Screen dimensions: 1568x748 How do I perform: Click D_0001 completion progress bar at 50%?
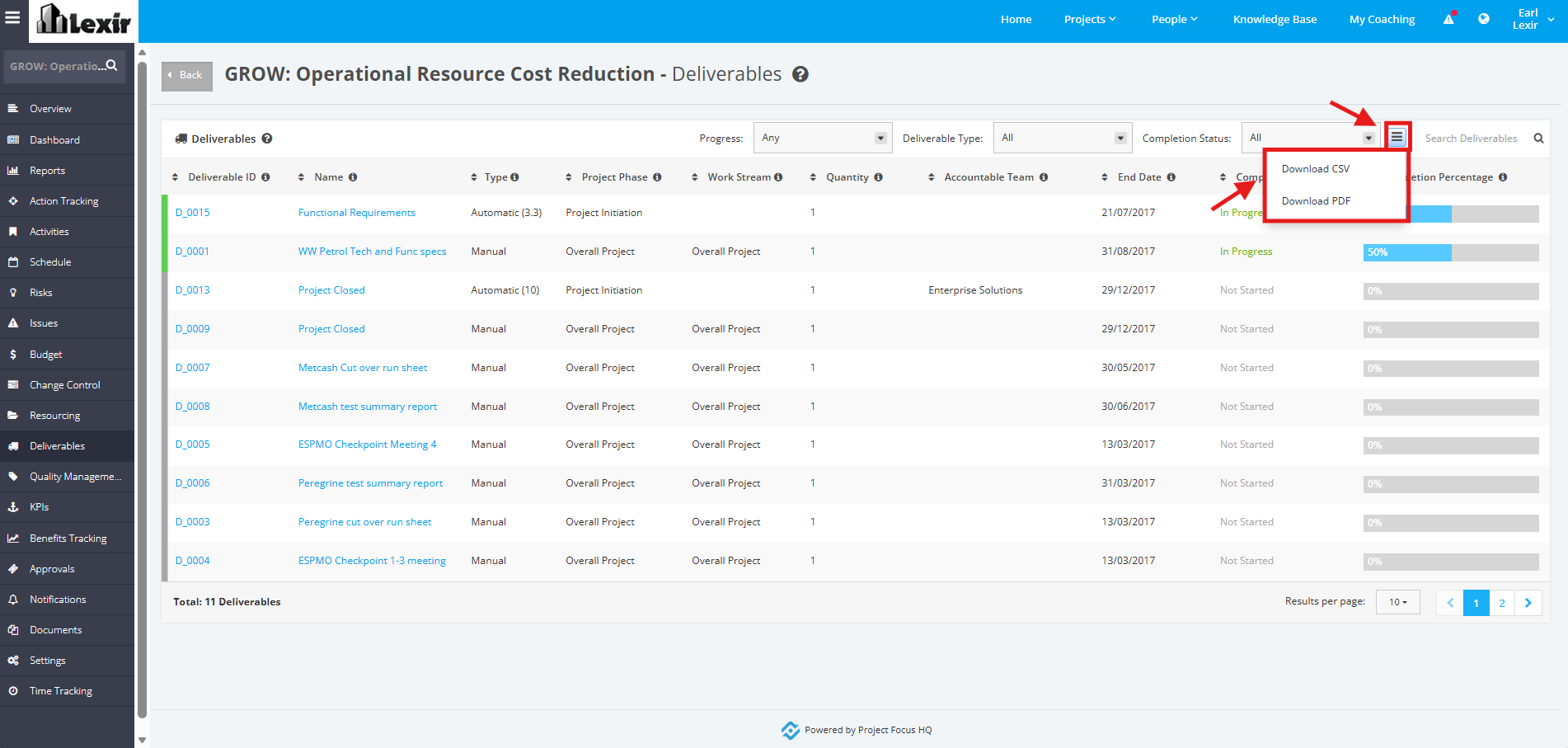1451,252
